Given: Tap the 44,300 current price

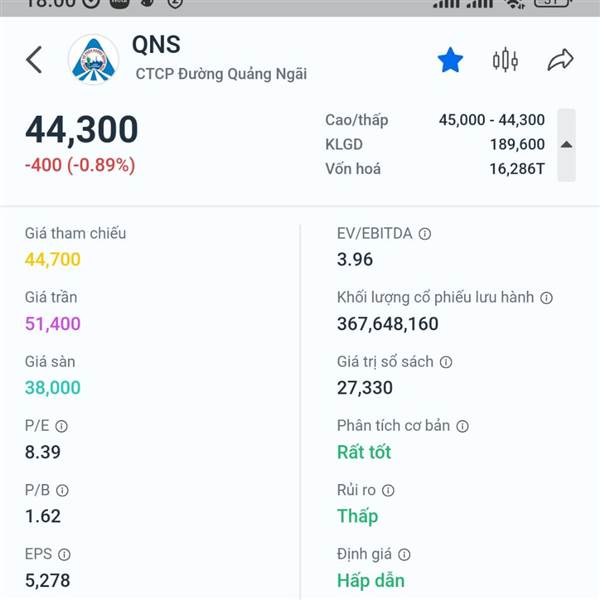Looking at the screenshot, I should tap(82, 130).
